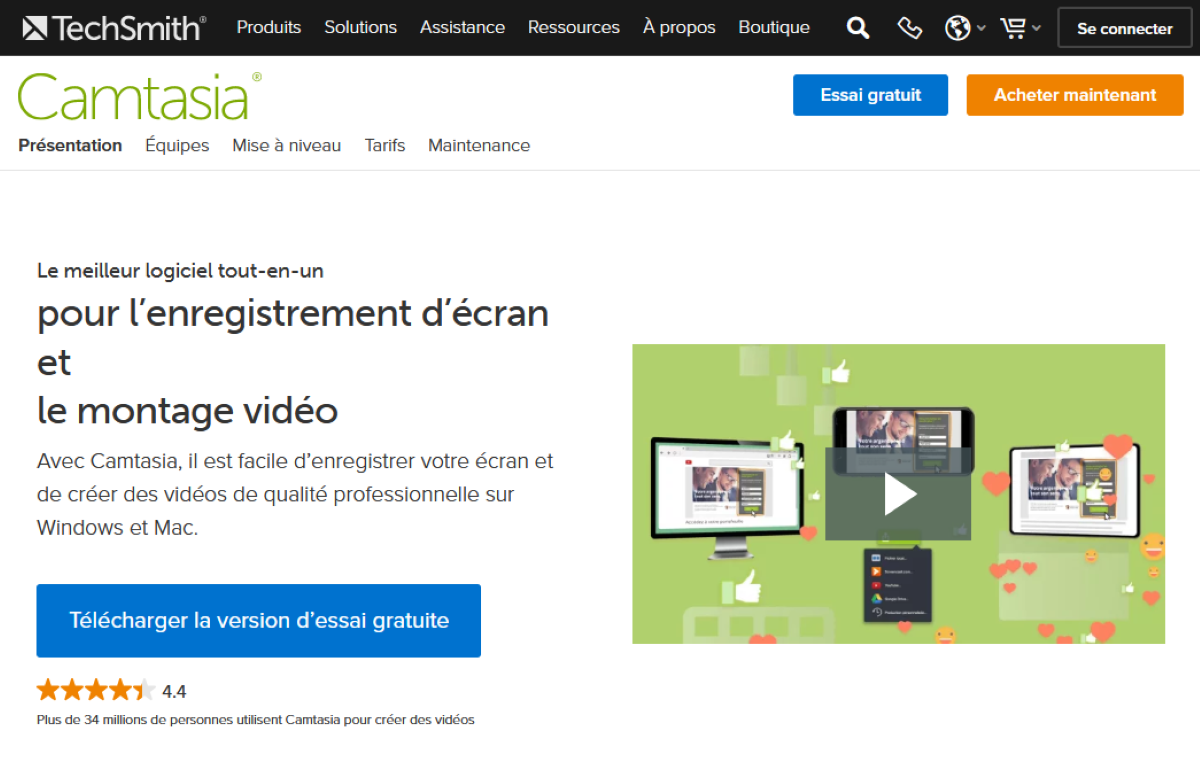Open the Boutique menu

click(774, 28)
